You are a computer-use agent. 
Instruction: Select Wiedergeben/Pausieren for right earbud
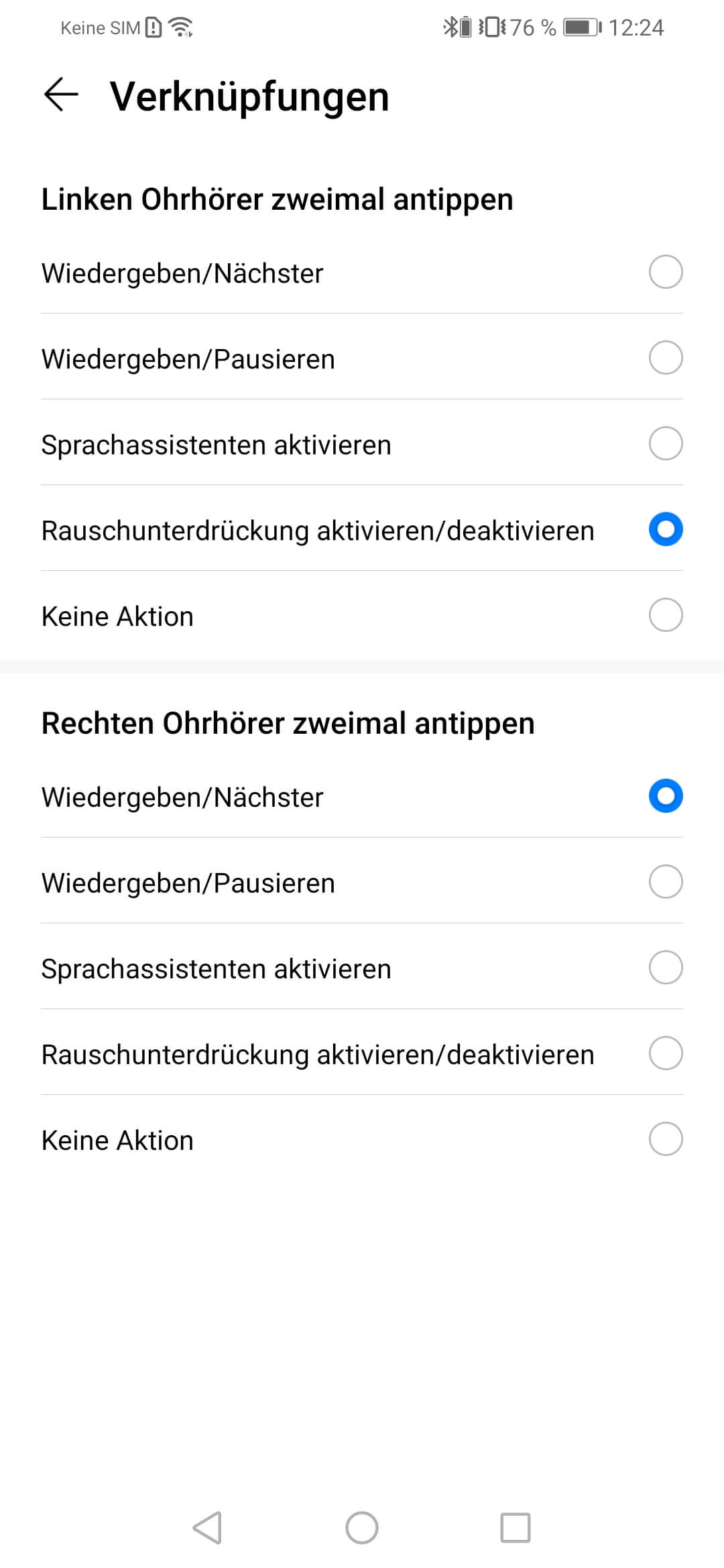coord(665,882)
